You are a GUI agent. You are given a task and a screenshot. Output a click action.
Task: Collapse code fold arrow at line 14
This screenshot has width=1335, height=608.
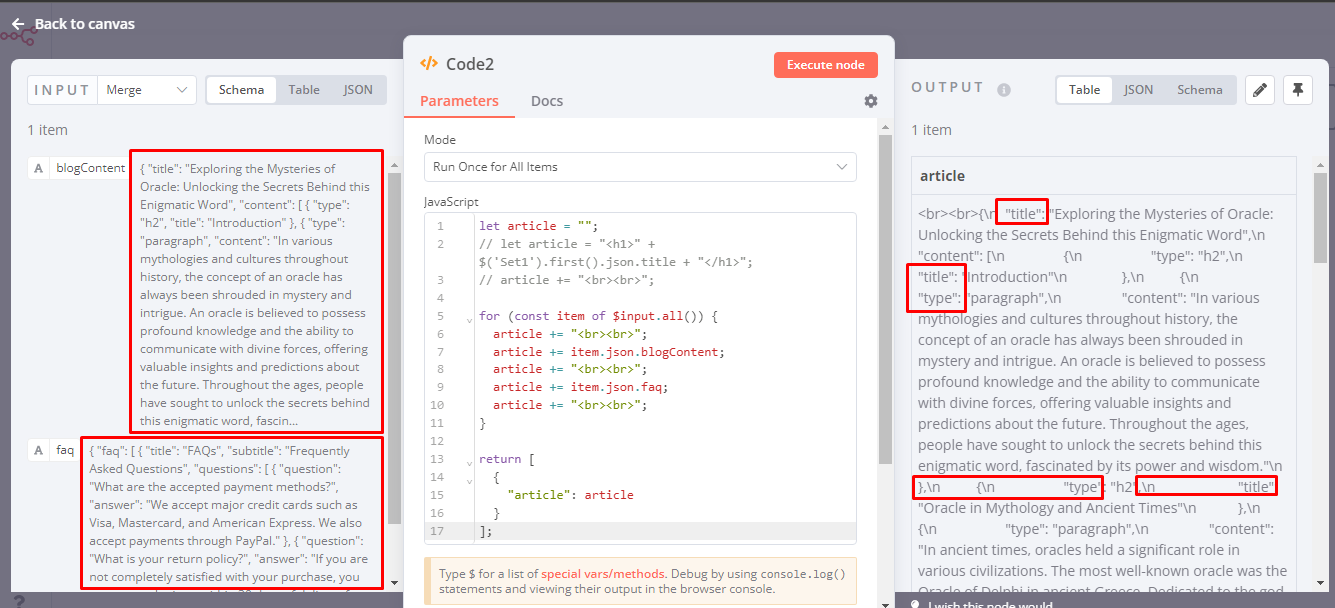[x=469, y=481]
